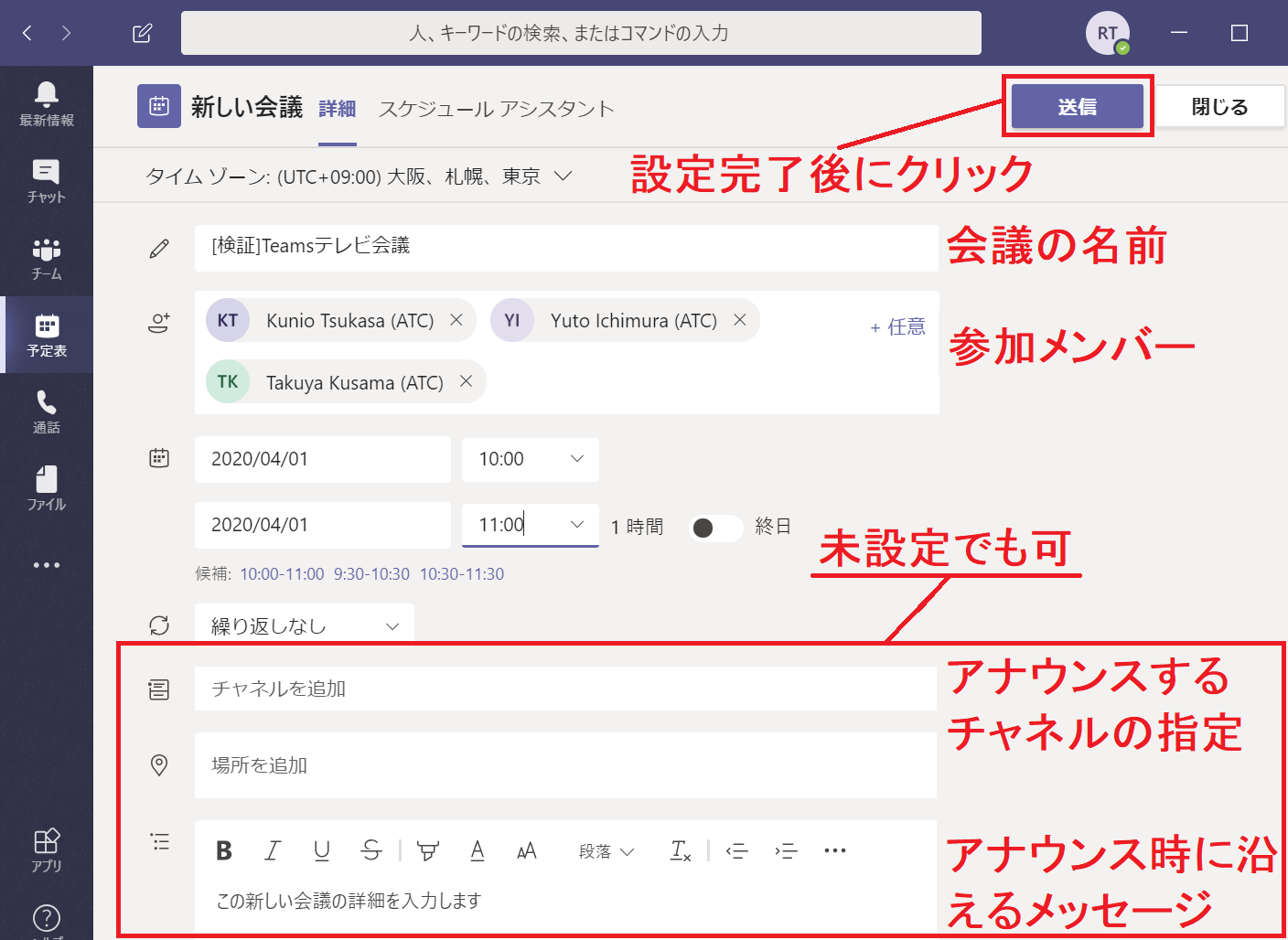
Task: Apply underline formatting
Action: 322,850
